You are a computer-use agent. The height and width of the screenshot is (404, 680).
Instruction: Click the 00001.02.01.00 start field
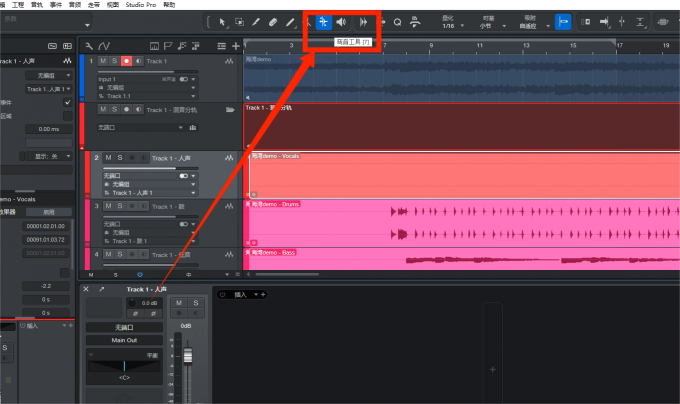(46, 226)
